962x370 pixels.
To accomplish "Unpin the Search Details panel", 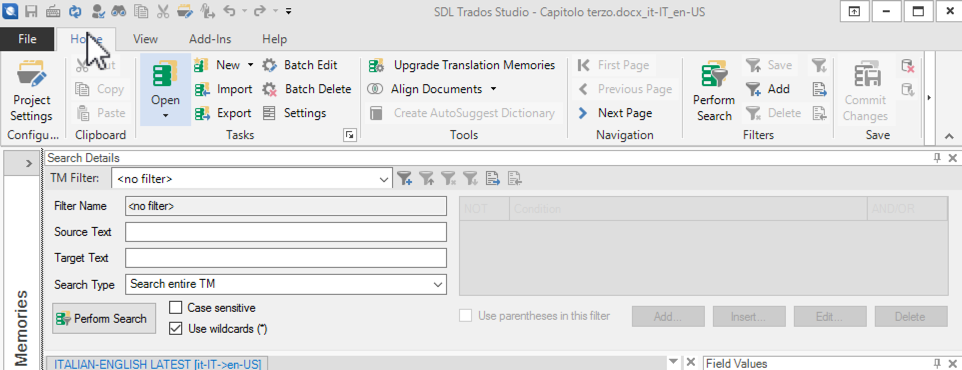I will 937,158.
